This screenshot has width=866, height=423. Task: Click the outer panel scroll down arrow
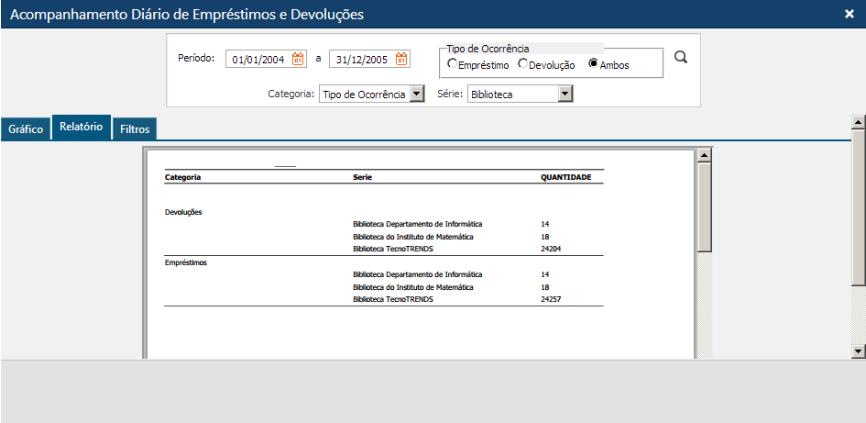click(x=857, y=351)
